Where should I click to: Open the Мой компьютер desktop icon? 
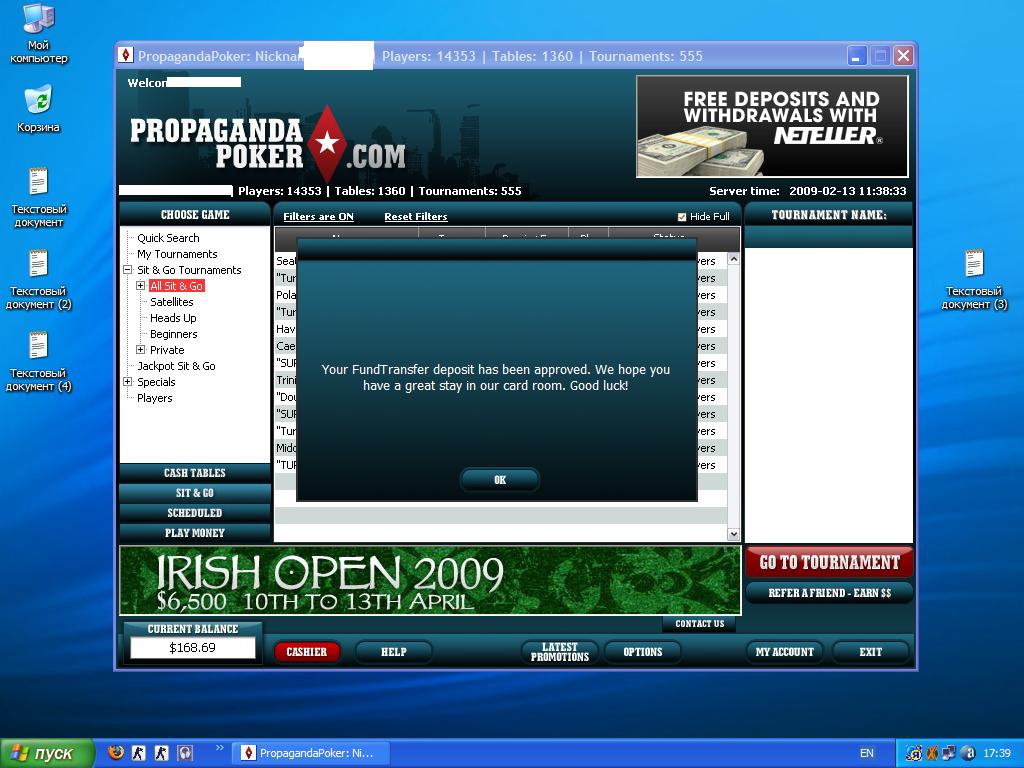[38, 20]
